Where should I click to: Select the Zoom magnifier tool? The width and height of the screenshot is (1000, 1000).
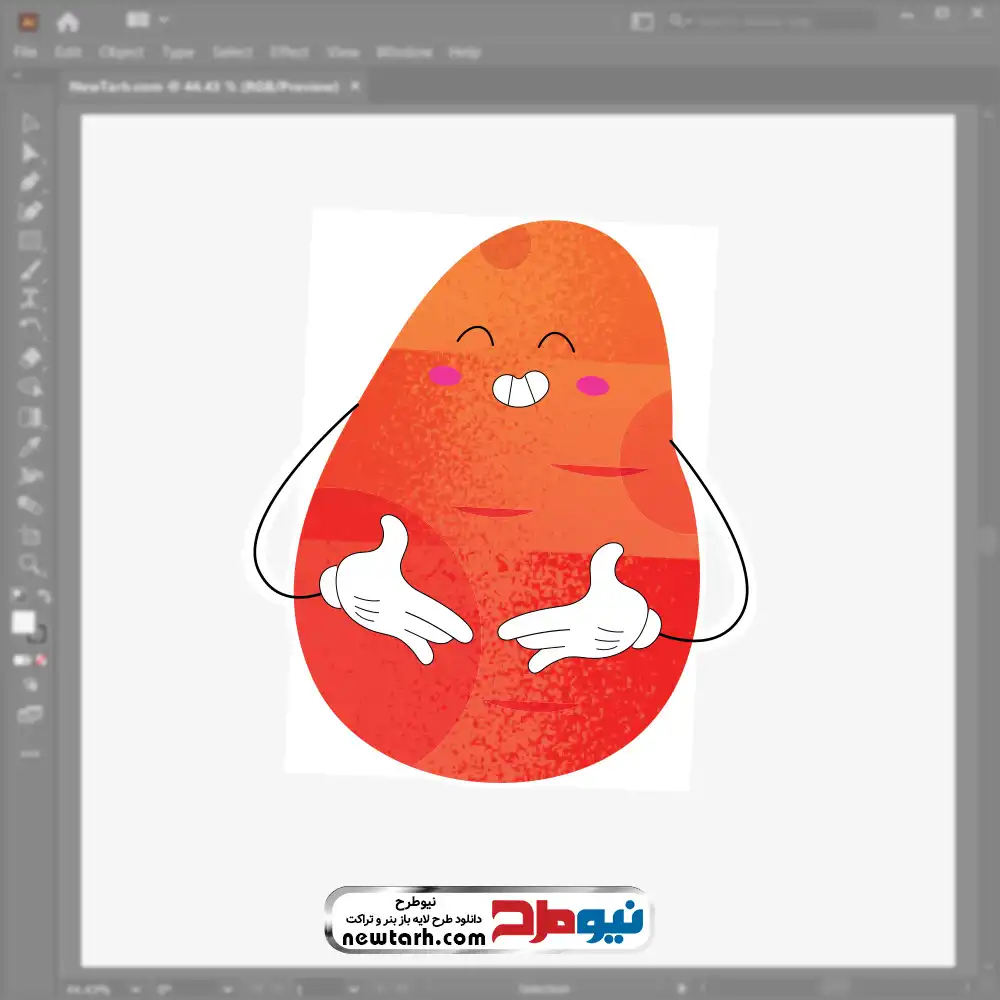pyautogui.click(x=30, y=564)
